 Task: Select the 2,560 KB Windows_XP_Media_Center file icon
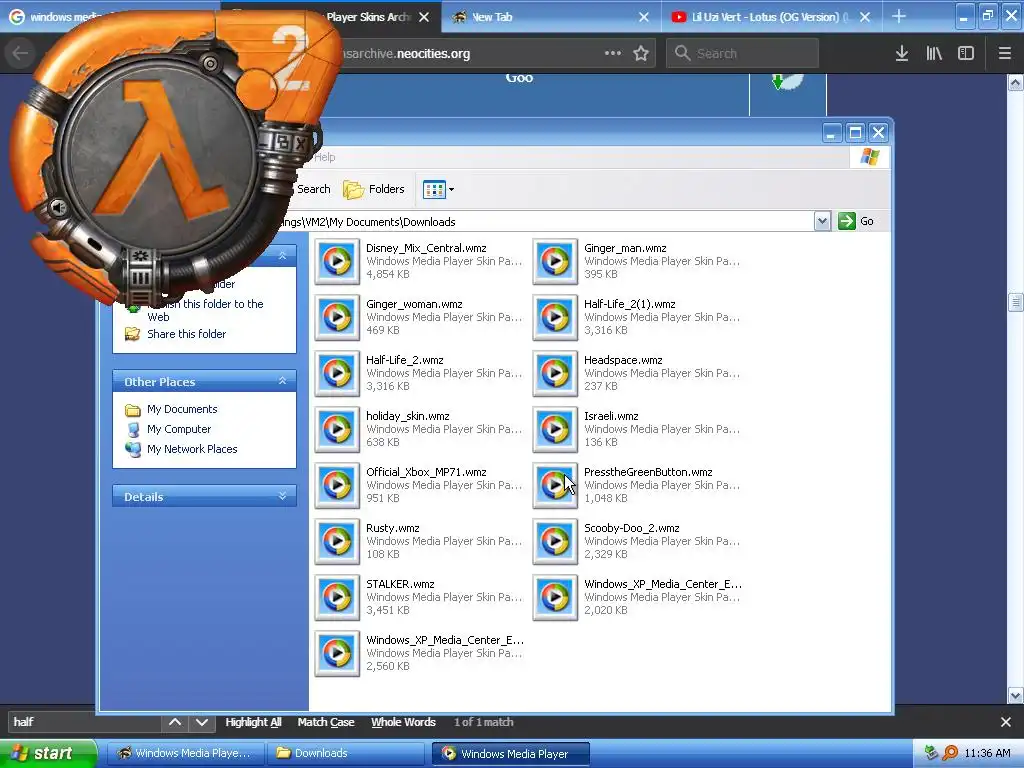point(337,654)
